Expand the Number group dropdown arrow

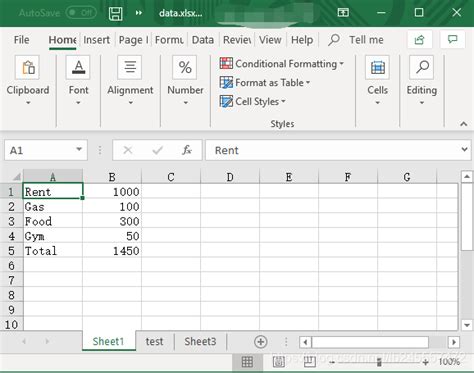185,103
